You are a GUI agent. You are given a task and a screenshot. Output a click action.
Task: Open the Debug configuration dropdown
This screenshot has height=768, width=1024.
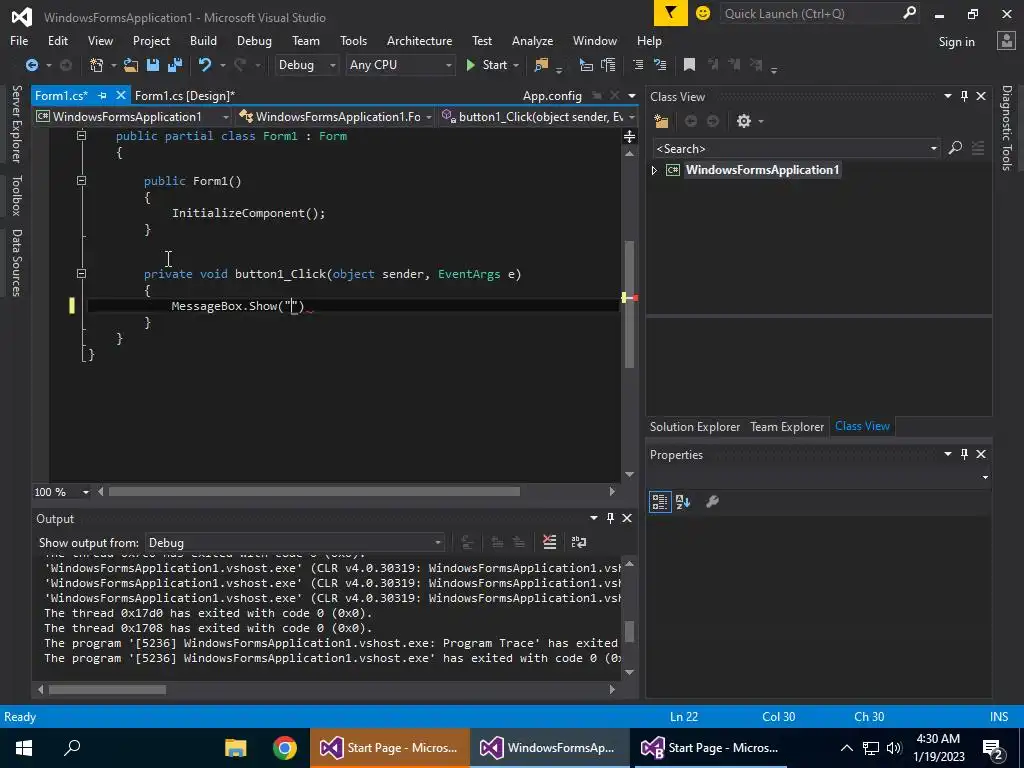(306, 65)
